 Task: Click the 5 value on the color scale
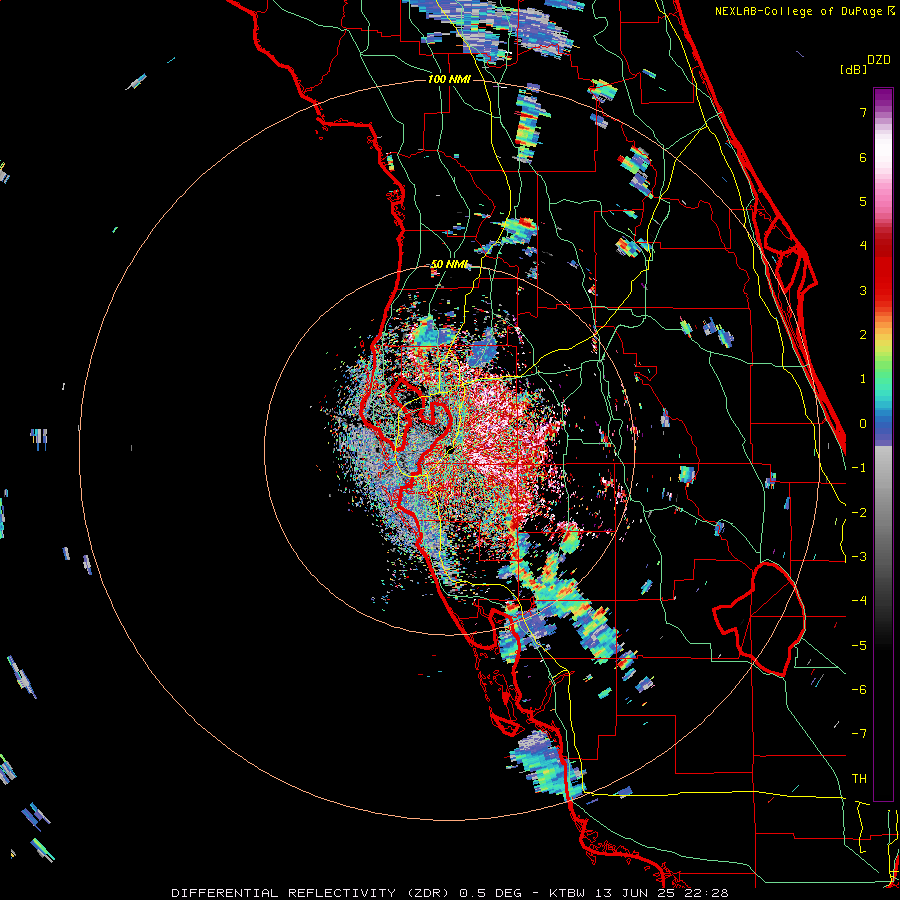(863, 201)
